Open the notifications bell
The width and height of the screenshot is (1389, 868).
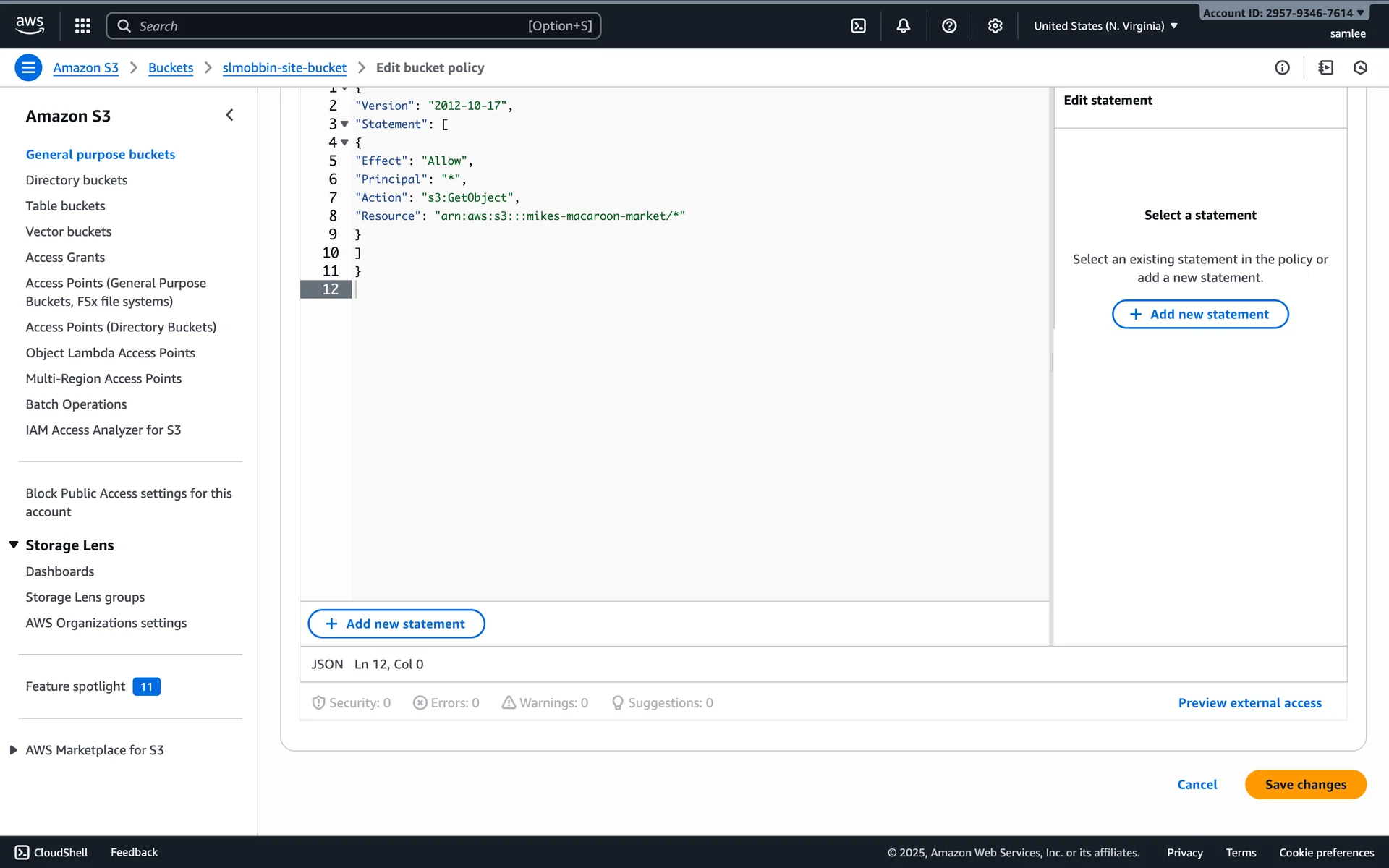click(903, 26)
